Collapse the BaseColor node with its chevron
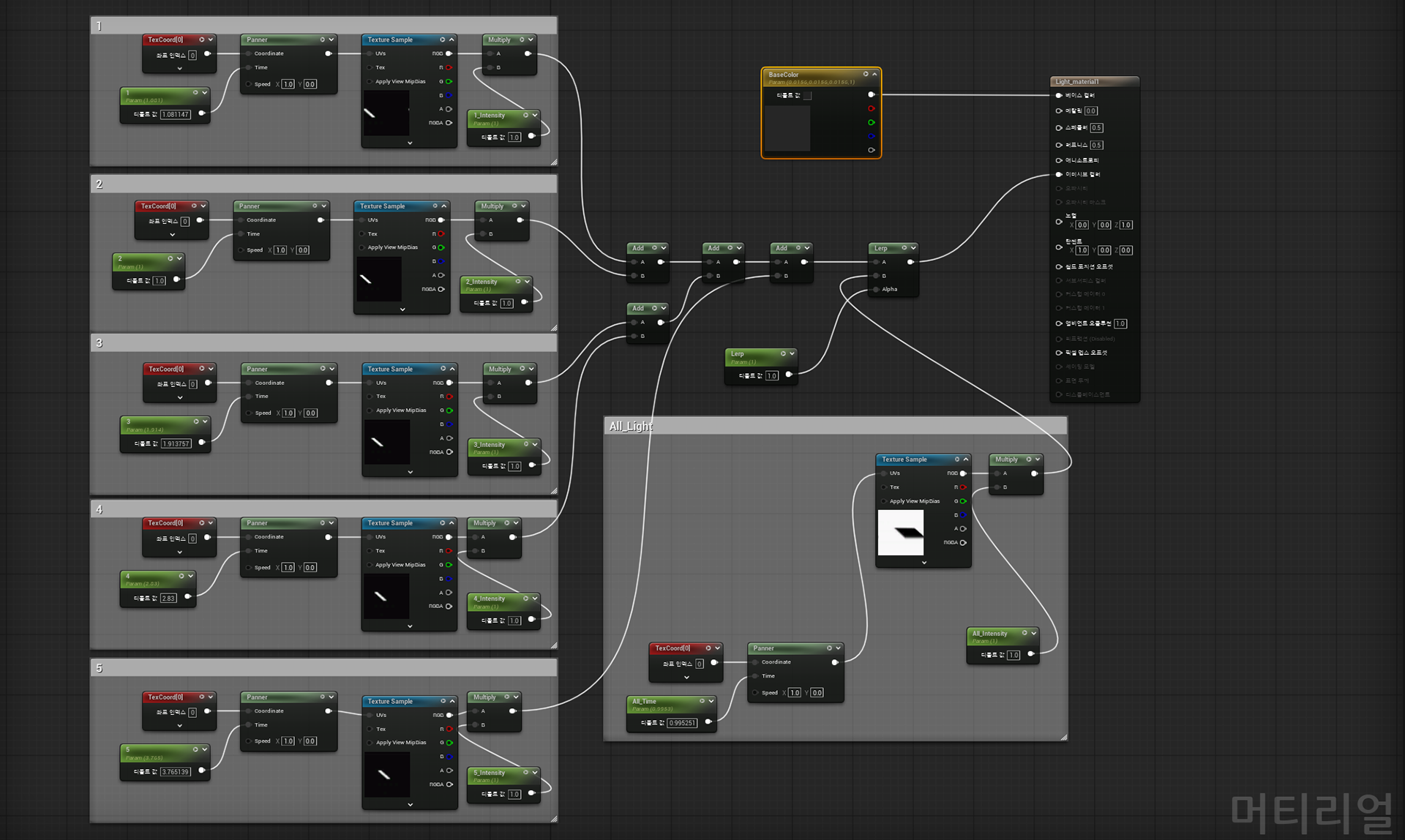The height and width of the screenshot is (840, 1405). click(x=874, y=74)
